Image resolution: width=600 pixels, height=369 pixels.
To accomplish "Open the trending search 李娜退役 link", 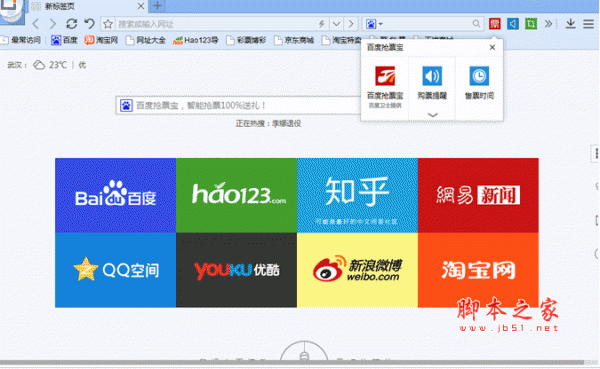I will 286,124.
